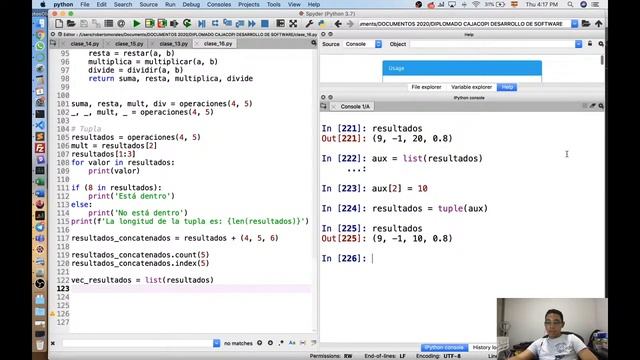
Task: Select the IPython console bottom tab
Action: click(444, 347)
